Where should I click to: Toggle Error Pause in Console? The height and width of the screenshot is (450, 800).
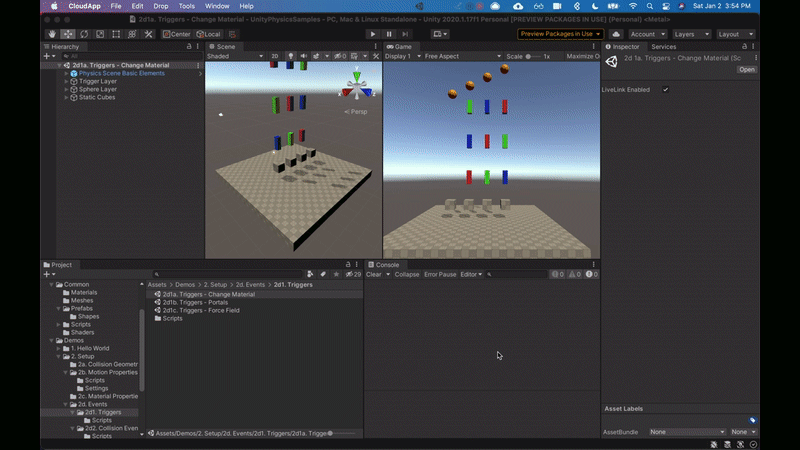pos(440,274)
